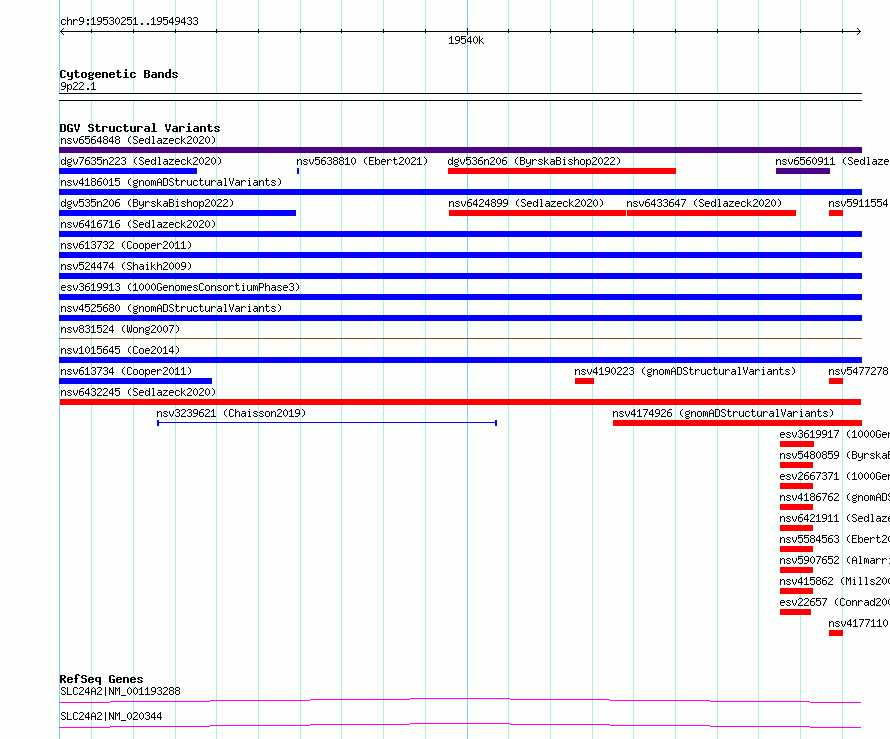Select the RefSeq Genes track title
Screen dimensions: 890x739
[101, 679]
